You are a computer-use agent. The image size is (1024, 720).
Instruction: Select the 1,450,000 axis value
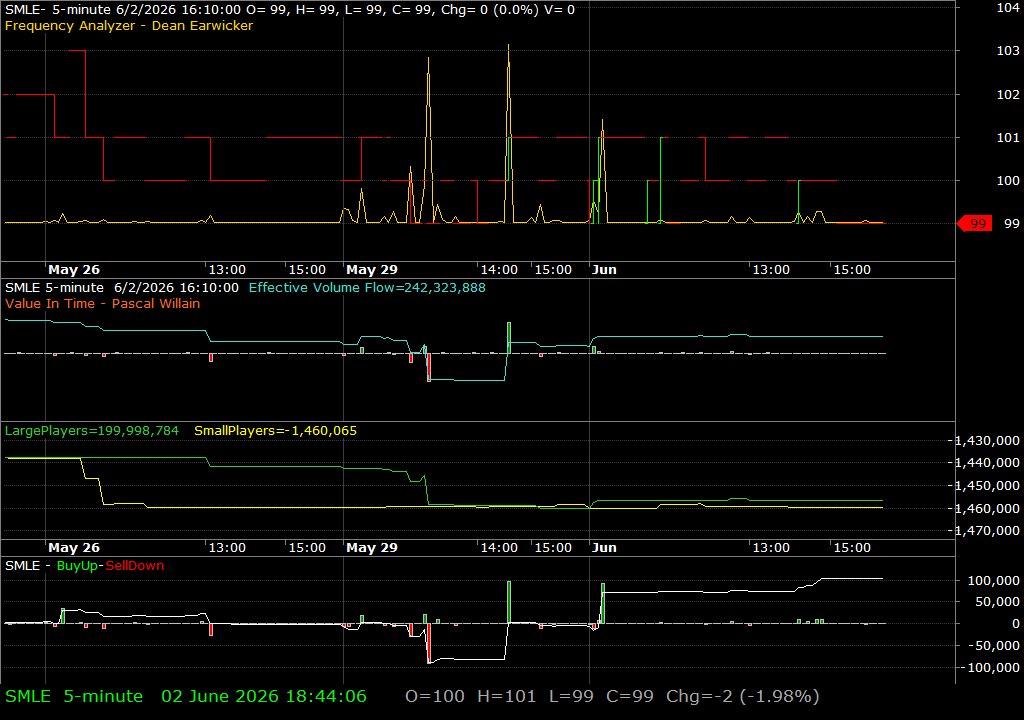click(987, 485)
